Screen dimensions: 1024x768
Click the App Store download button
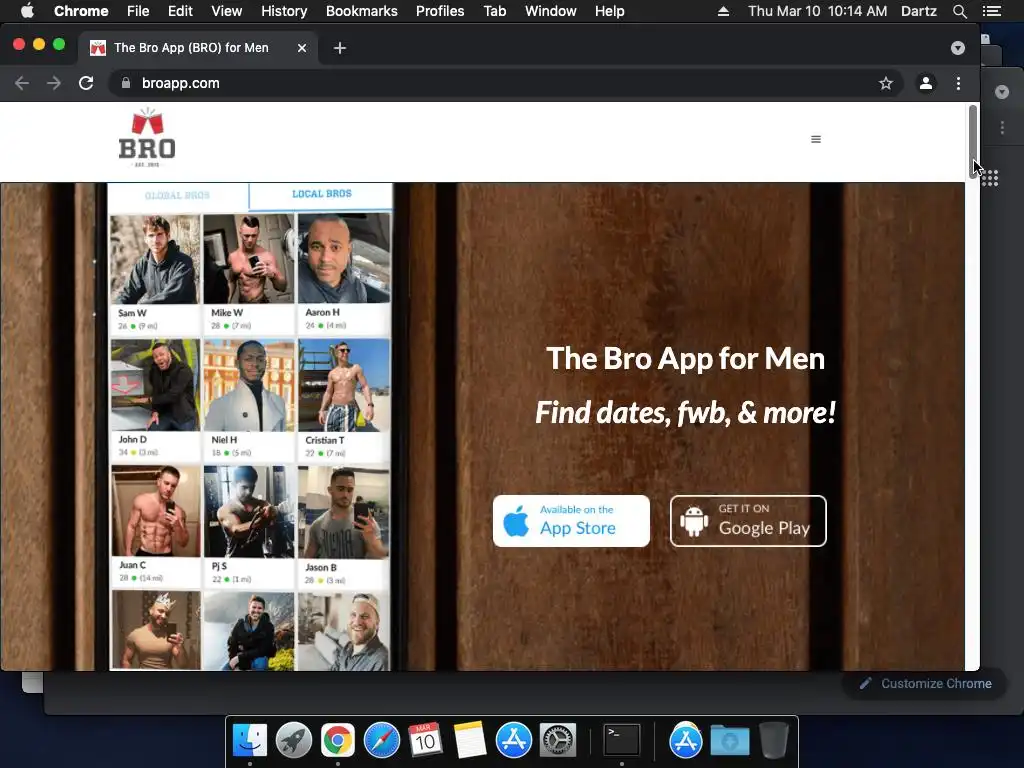click(571, 520)
